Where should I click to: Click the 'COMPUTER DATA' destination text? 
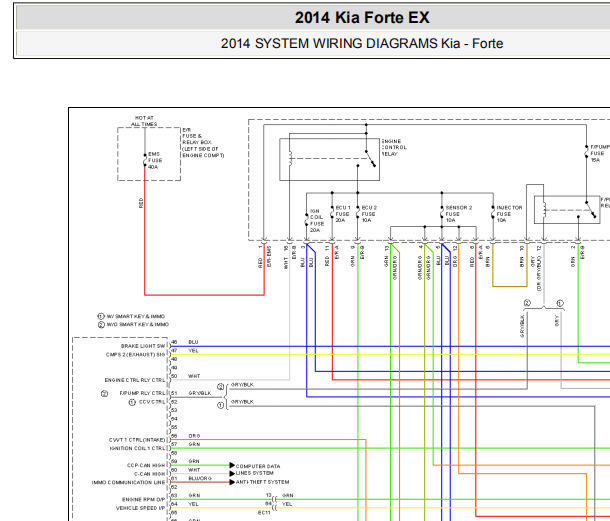tap(258, 466)
